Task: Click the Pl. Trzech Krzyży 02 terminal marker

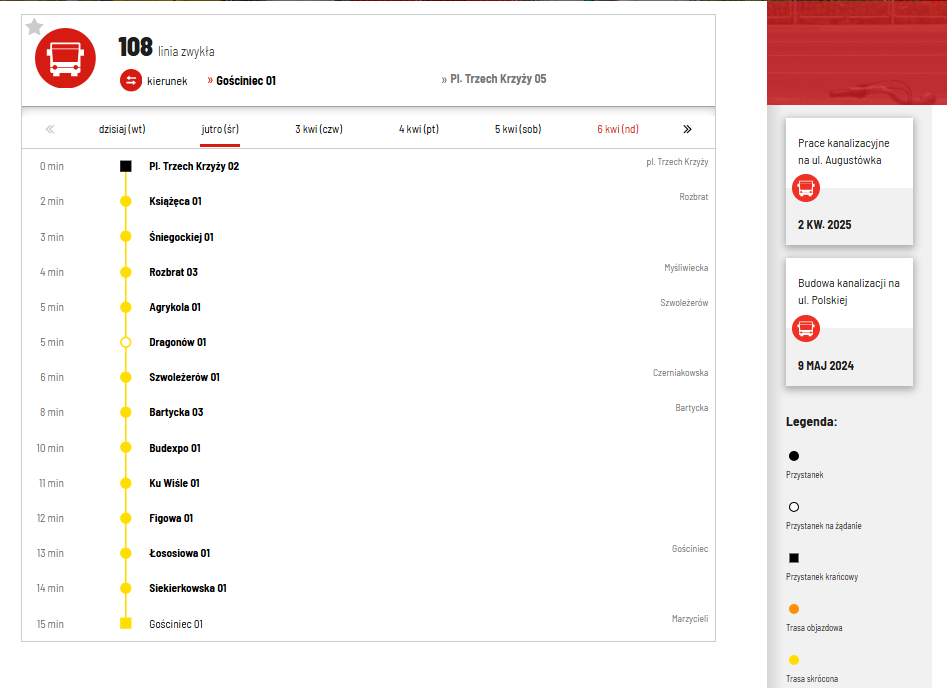Action: (x=125, y=166)
